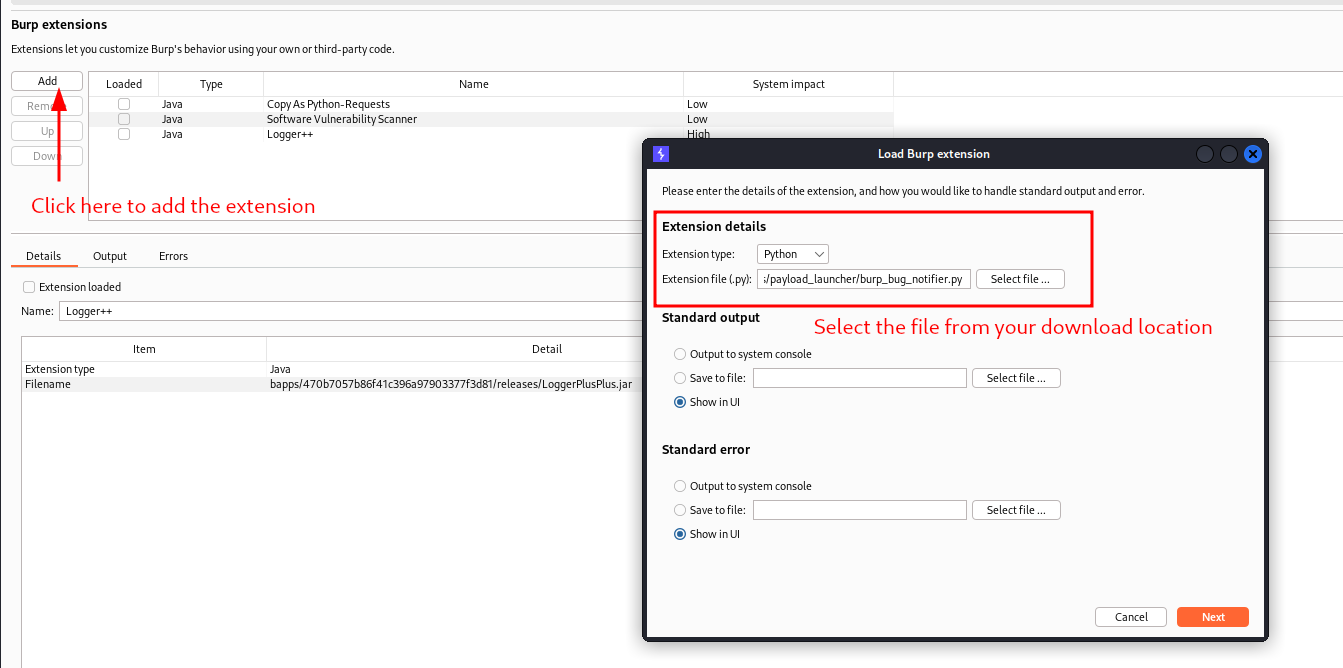Click the Extension file path field
1343x668 pixels.
click(864, 279)
